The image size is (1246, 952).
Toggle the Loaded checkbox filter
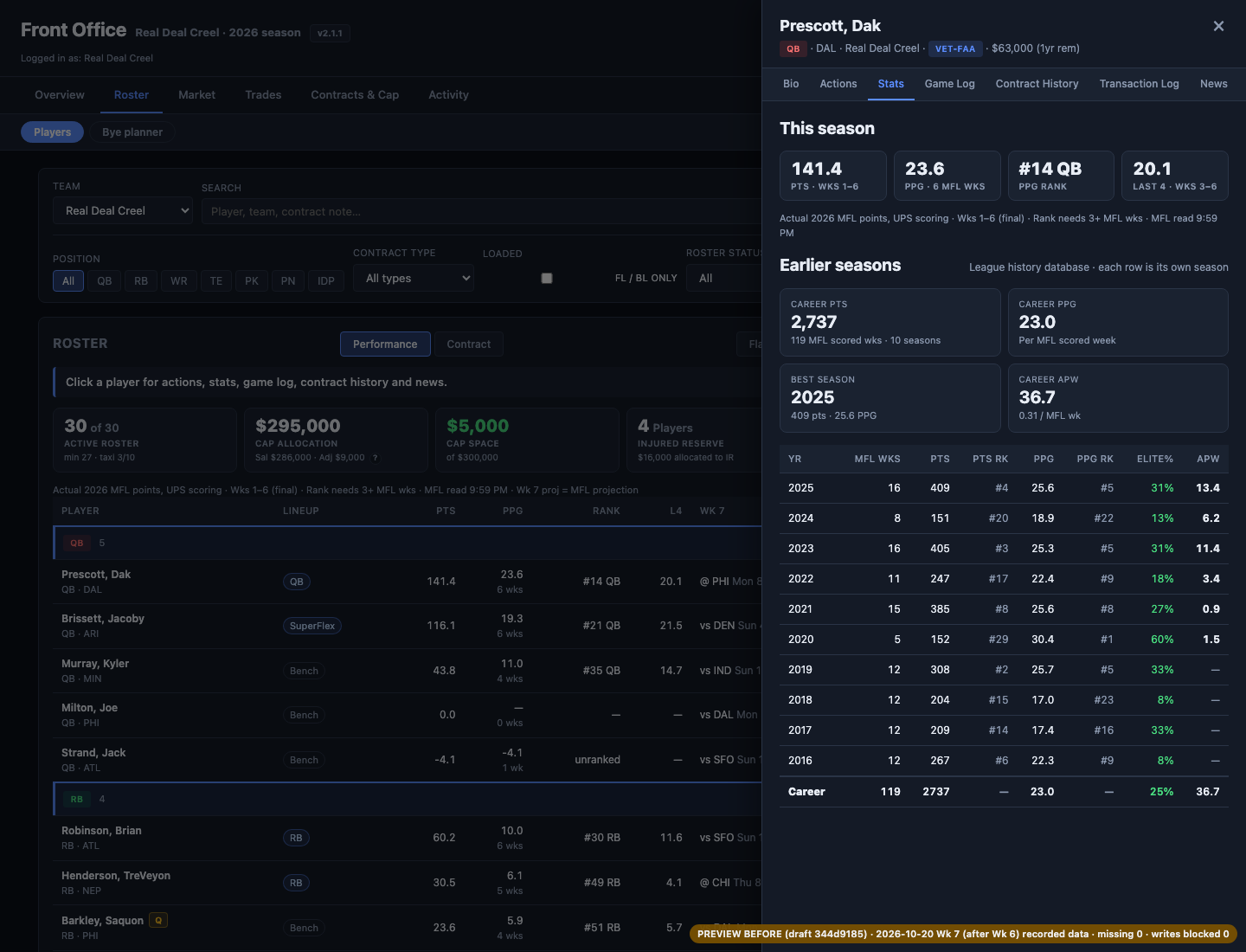click(547, 278)
